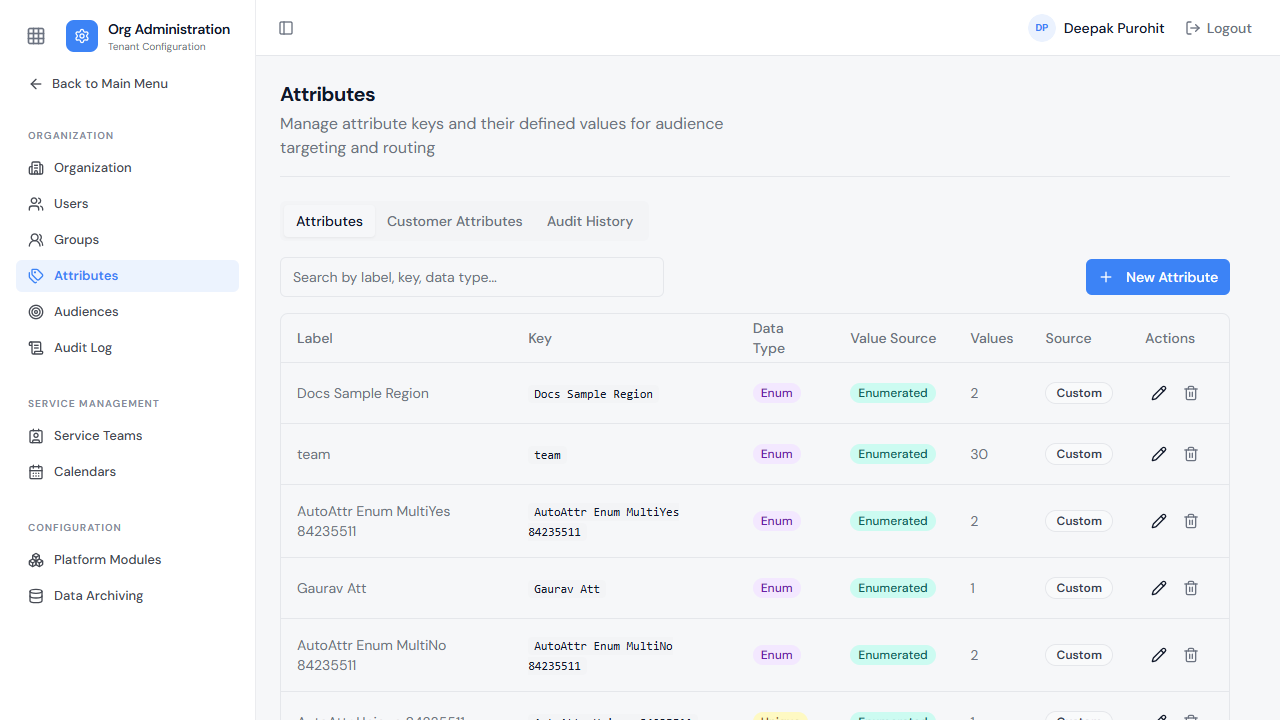1280x720 pixels.
Task: Click the Values column header
Action: [x=992, y=338]
